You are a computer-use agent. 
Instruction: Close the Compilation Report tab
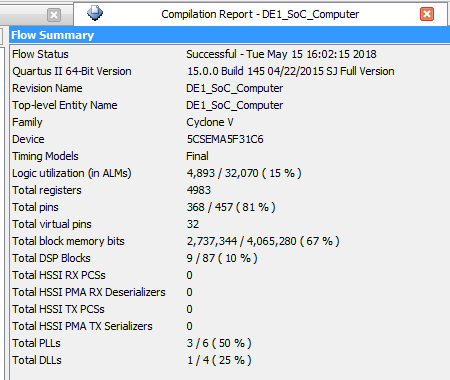(427, 14)
